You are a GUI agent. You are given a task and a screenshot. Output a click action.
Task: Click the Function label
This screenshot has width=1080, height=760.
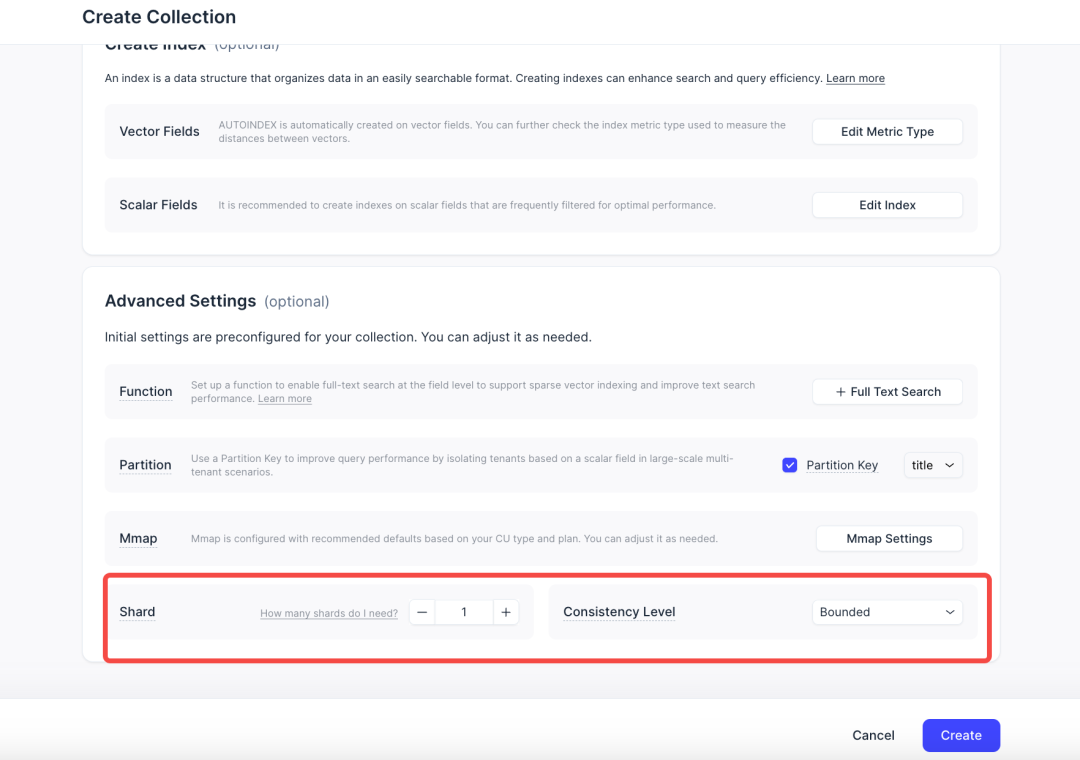point(145,392)
